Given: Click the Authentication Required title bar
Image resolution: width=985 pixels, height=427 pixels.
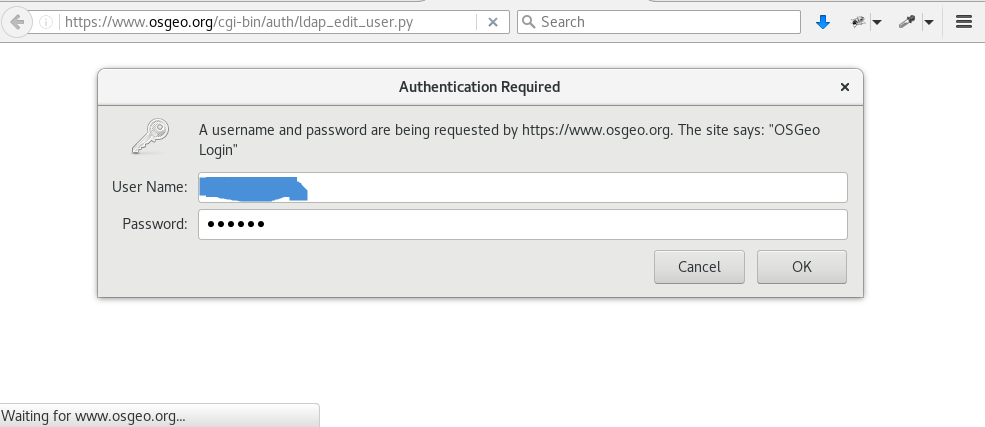Looking at the screenshot, I should (x=479, y=87).
